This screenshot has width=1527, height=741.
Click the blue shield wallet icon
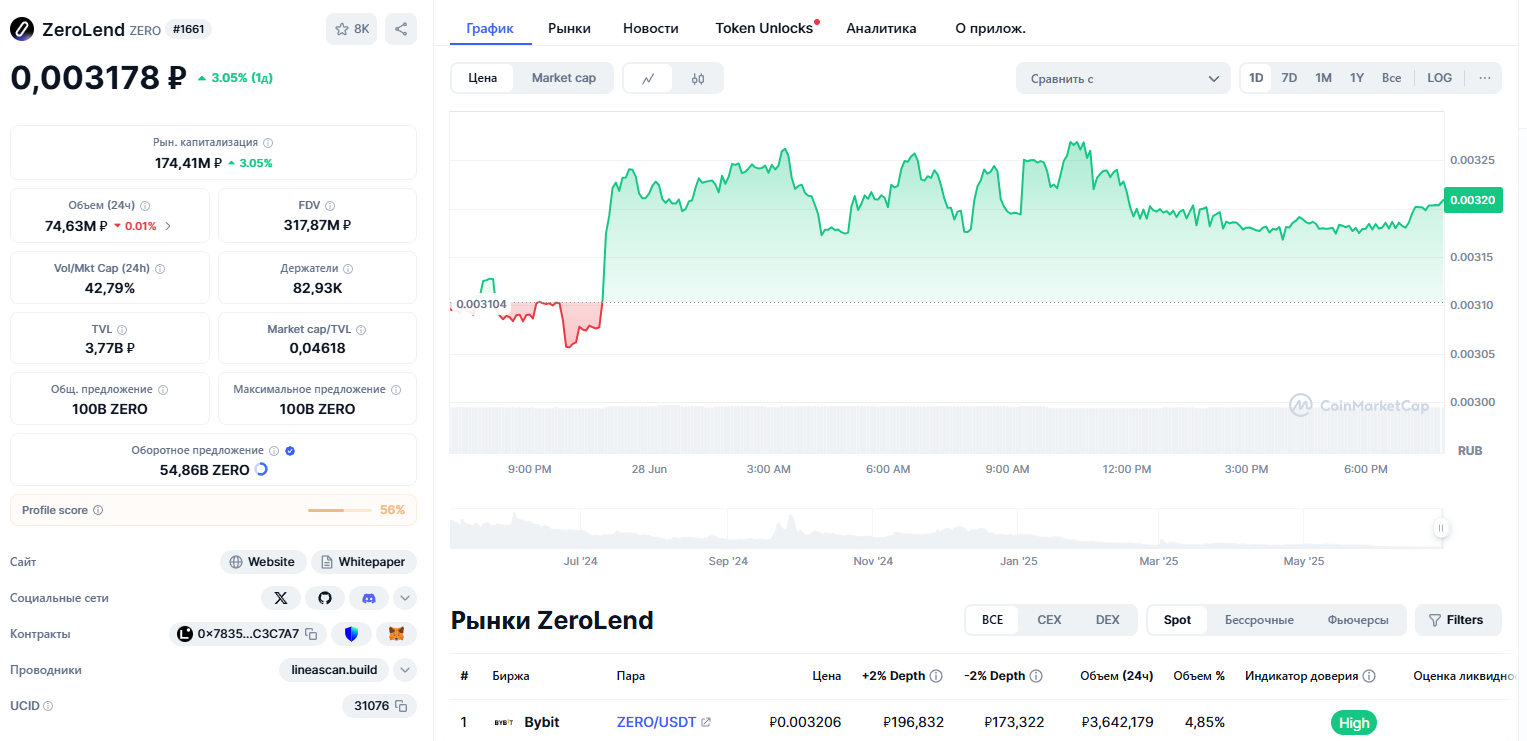[351, 634]
